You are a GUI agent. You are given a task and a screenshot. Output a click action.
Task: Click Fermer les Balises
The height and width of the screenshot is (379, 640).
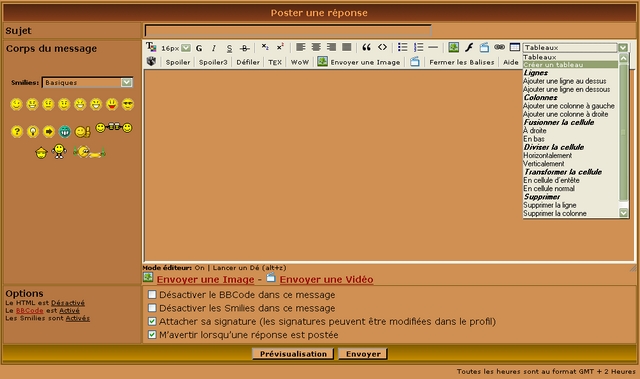click(462, 62)
